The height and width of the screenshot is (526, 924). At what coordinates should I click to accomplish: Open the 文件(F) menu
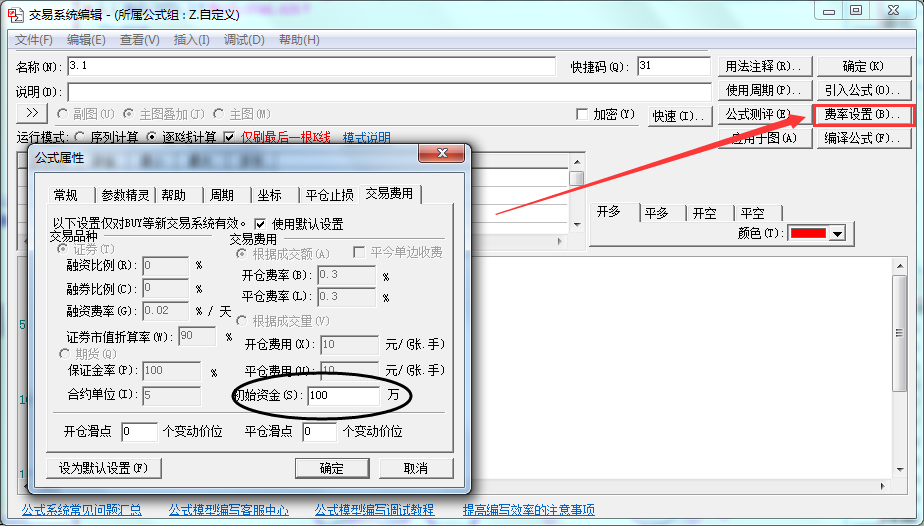click(x=34, y=39)
